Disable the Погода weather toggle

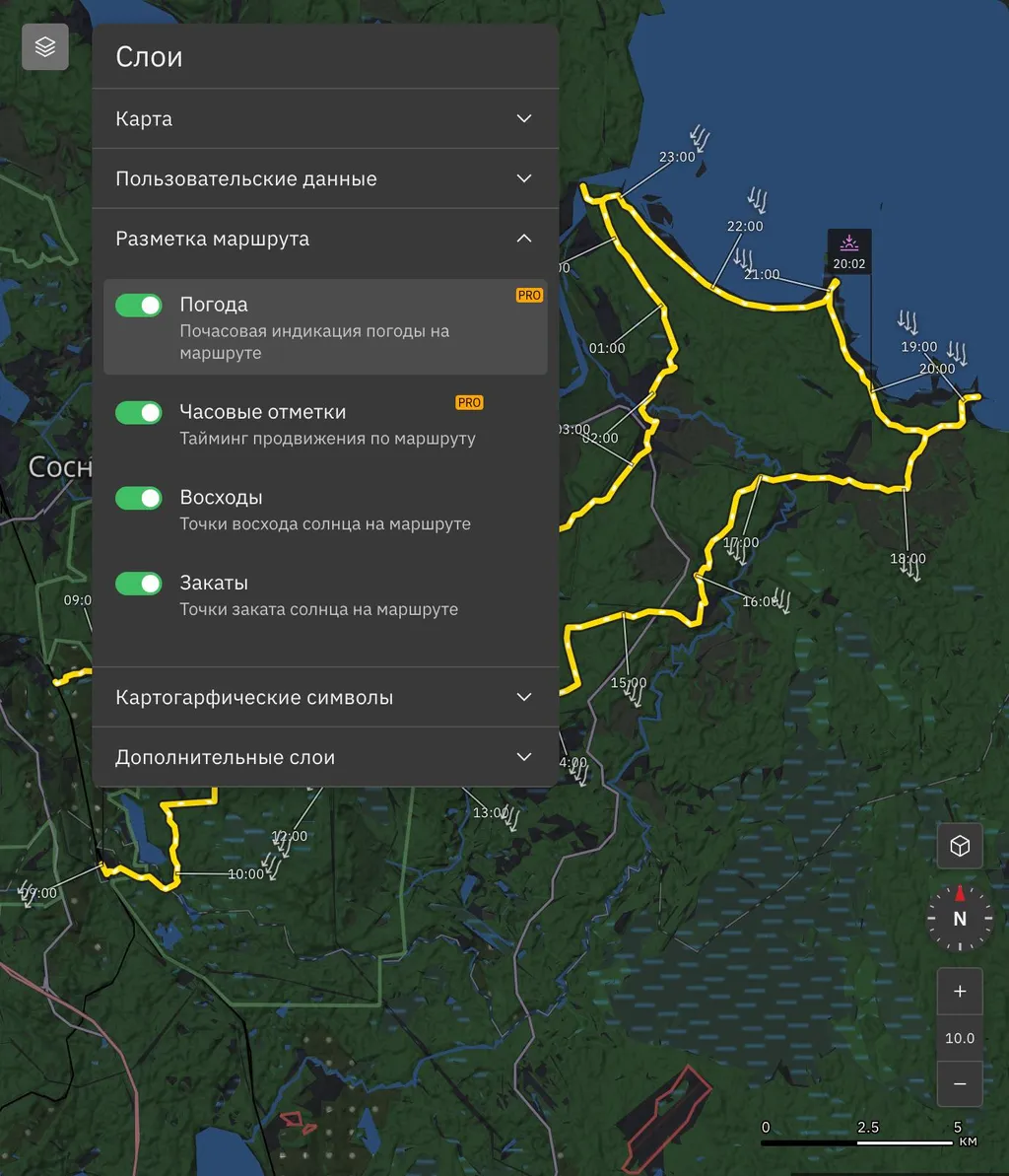[139, 306]
